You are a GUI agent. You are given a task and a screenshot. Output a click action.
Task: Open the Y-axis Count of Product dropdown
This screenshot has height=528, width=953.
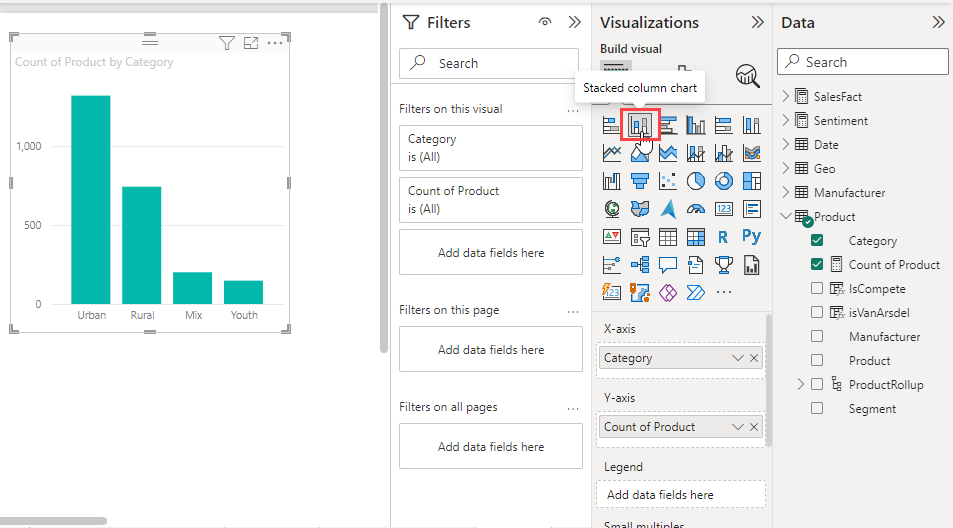737,427
